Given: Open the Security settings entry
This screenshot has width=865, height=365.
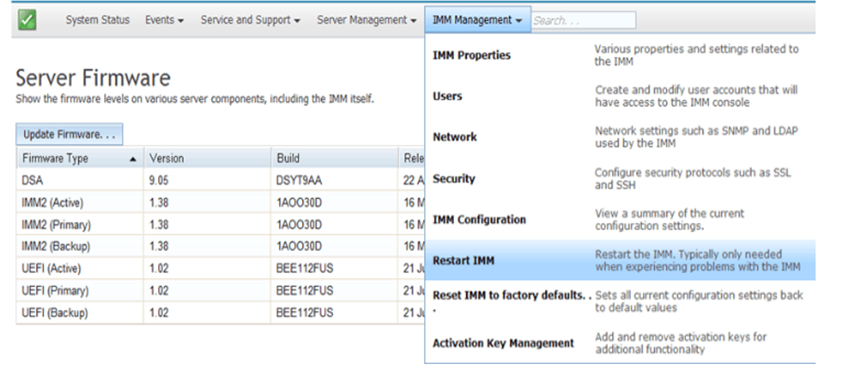Looking at the screenshot, I should point(620,179).
